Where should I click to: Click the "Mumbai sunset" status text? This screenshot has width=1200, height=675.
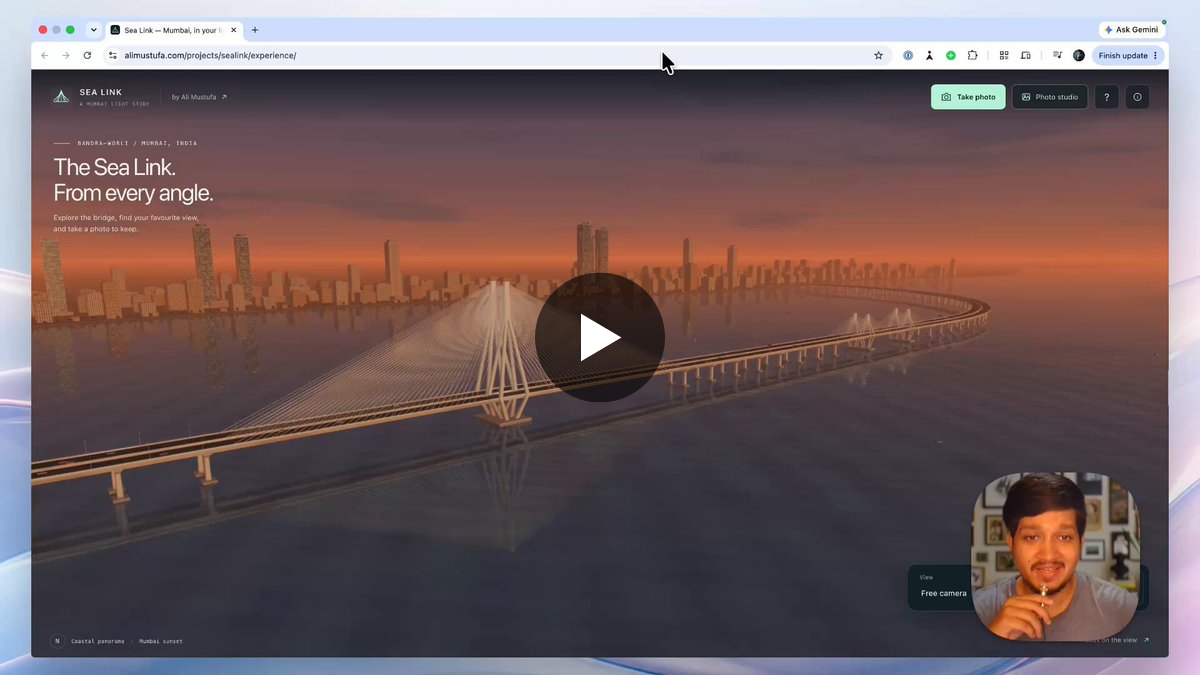click(x=161, y=641)
